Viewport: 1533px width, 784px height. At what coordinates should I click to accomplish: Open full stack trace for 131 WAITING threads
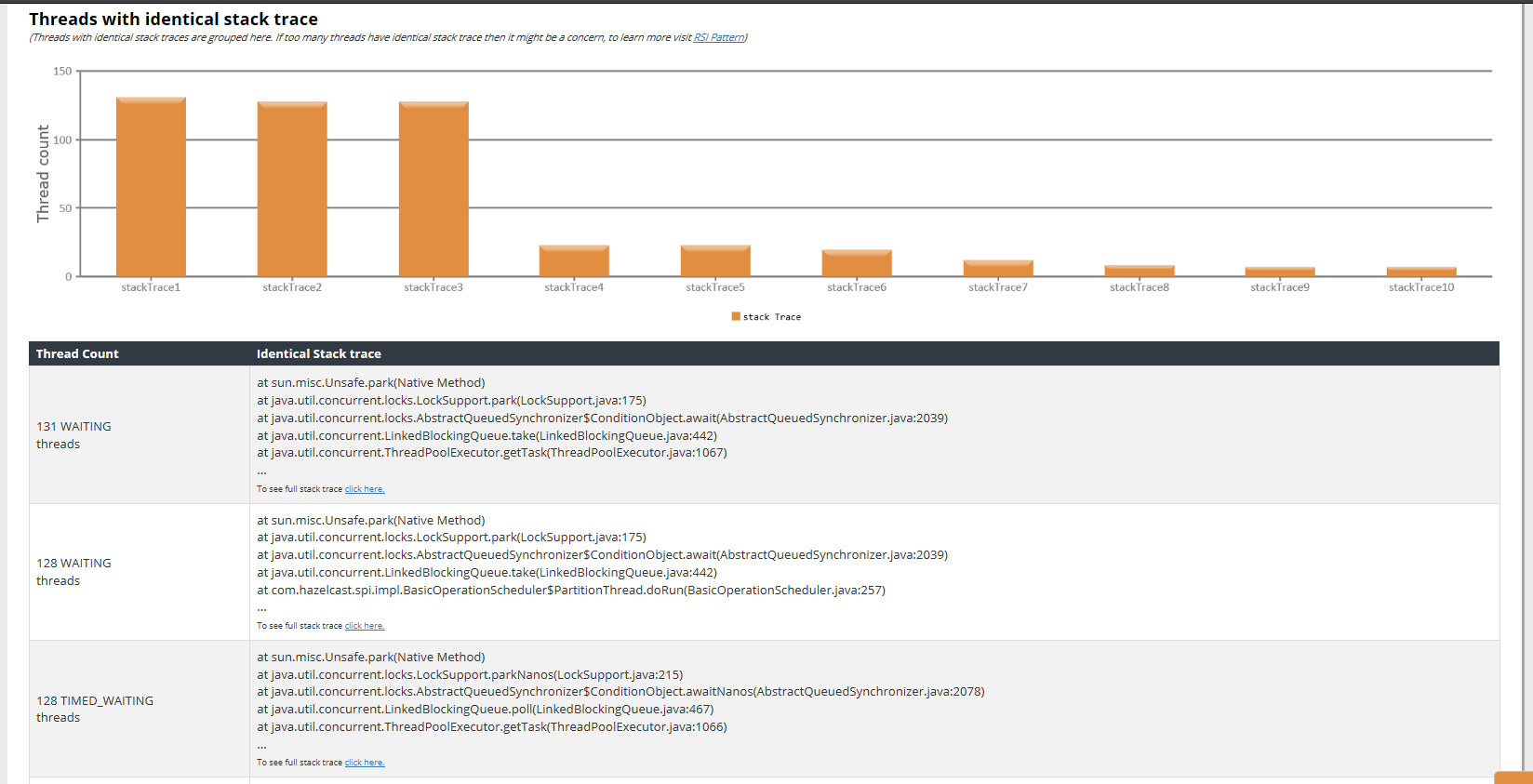pos(365,489)
